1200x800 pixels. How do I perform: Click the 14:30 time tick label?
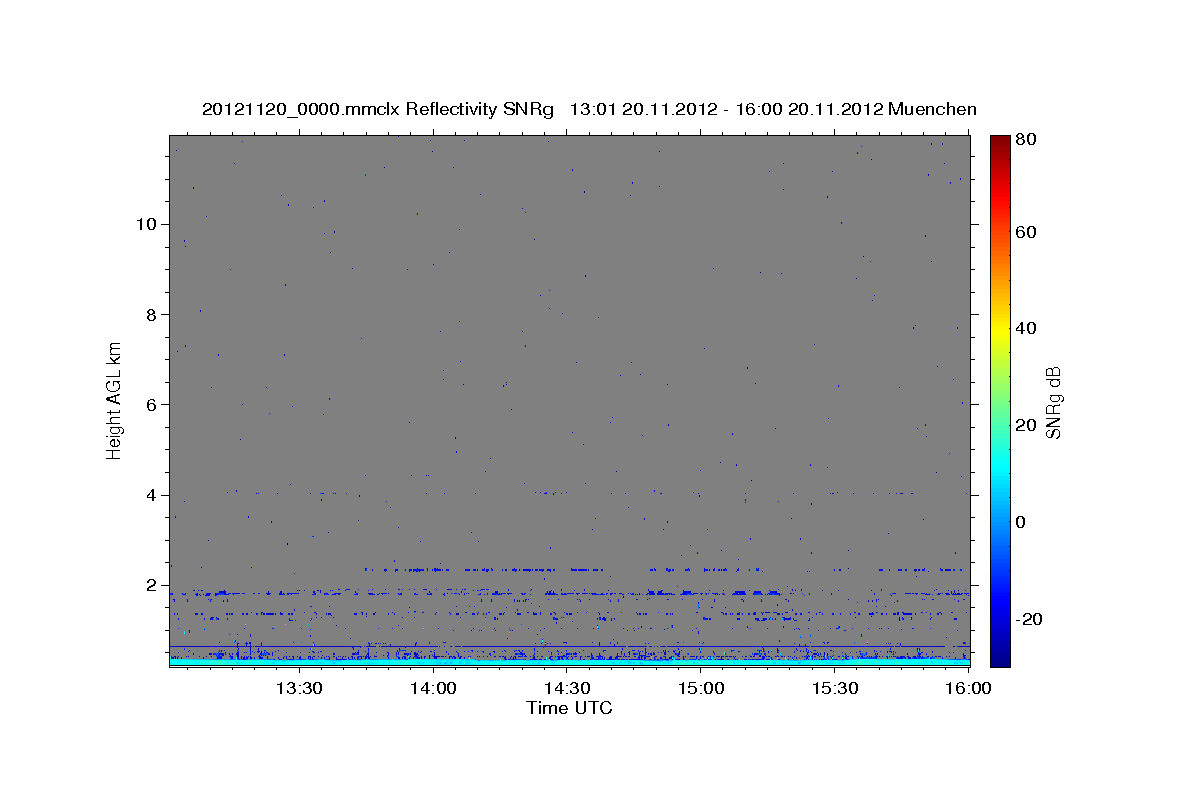568,689
